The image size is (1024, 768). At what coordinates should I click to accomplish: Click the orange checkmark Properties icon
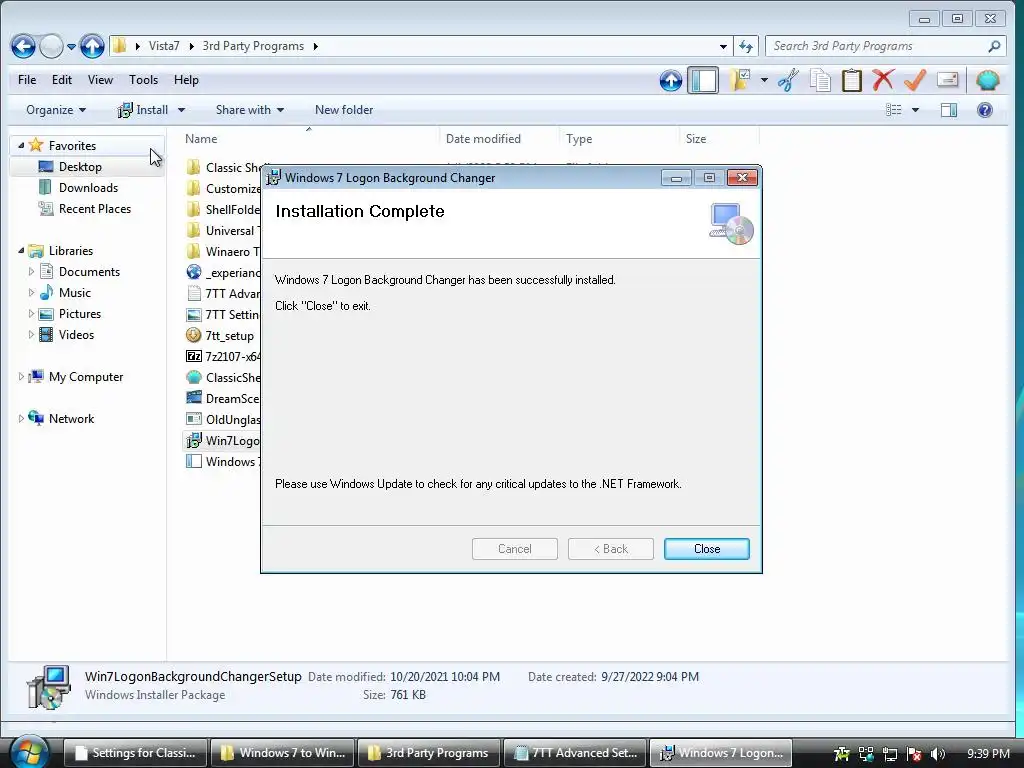point(915,80)
